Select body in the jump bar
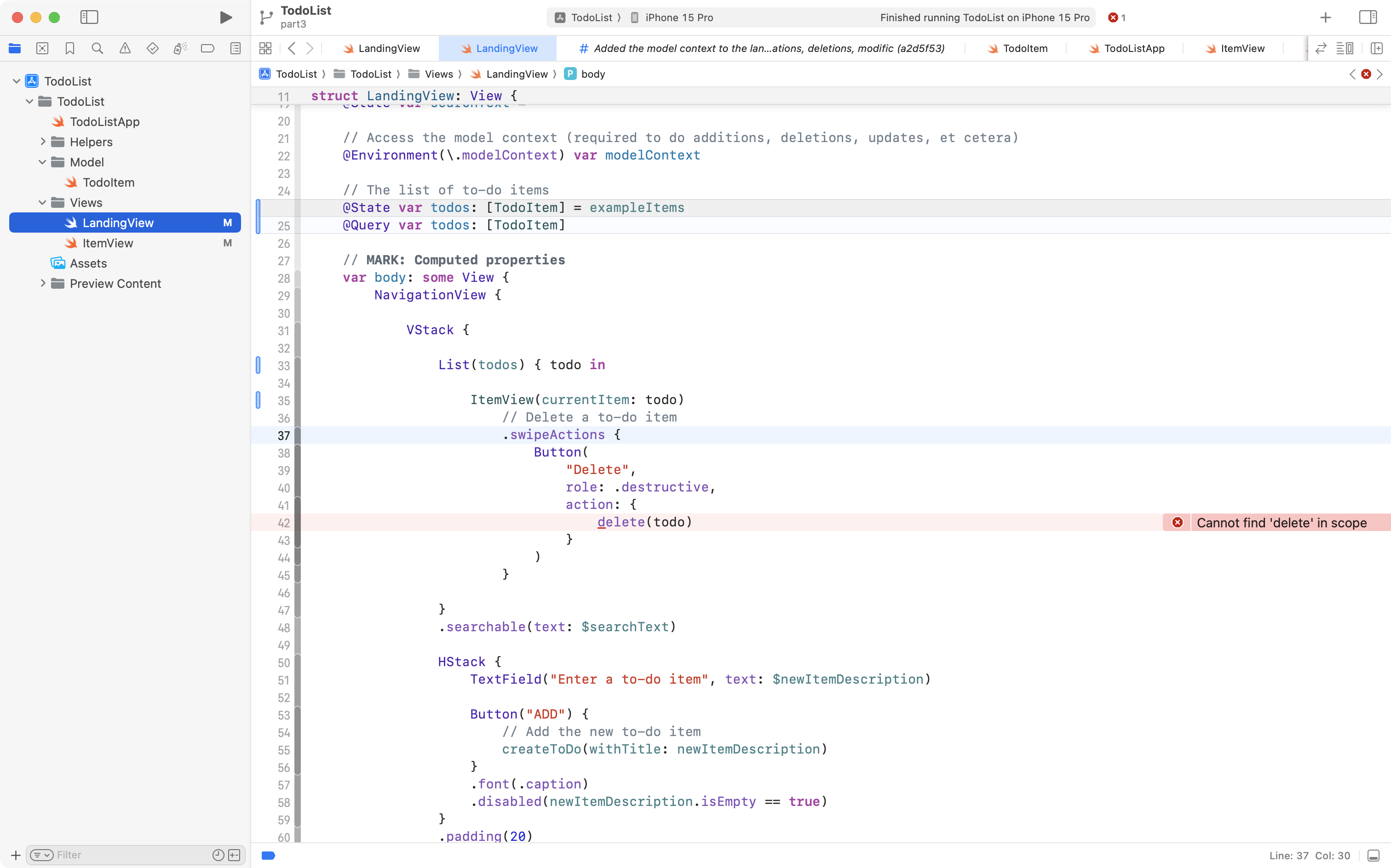The width and height of the screenshot is (1391, 868). (593, 74)
